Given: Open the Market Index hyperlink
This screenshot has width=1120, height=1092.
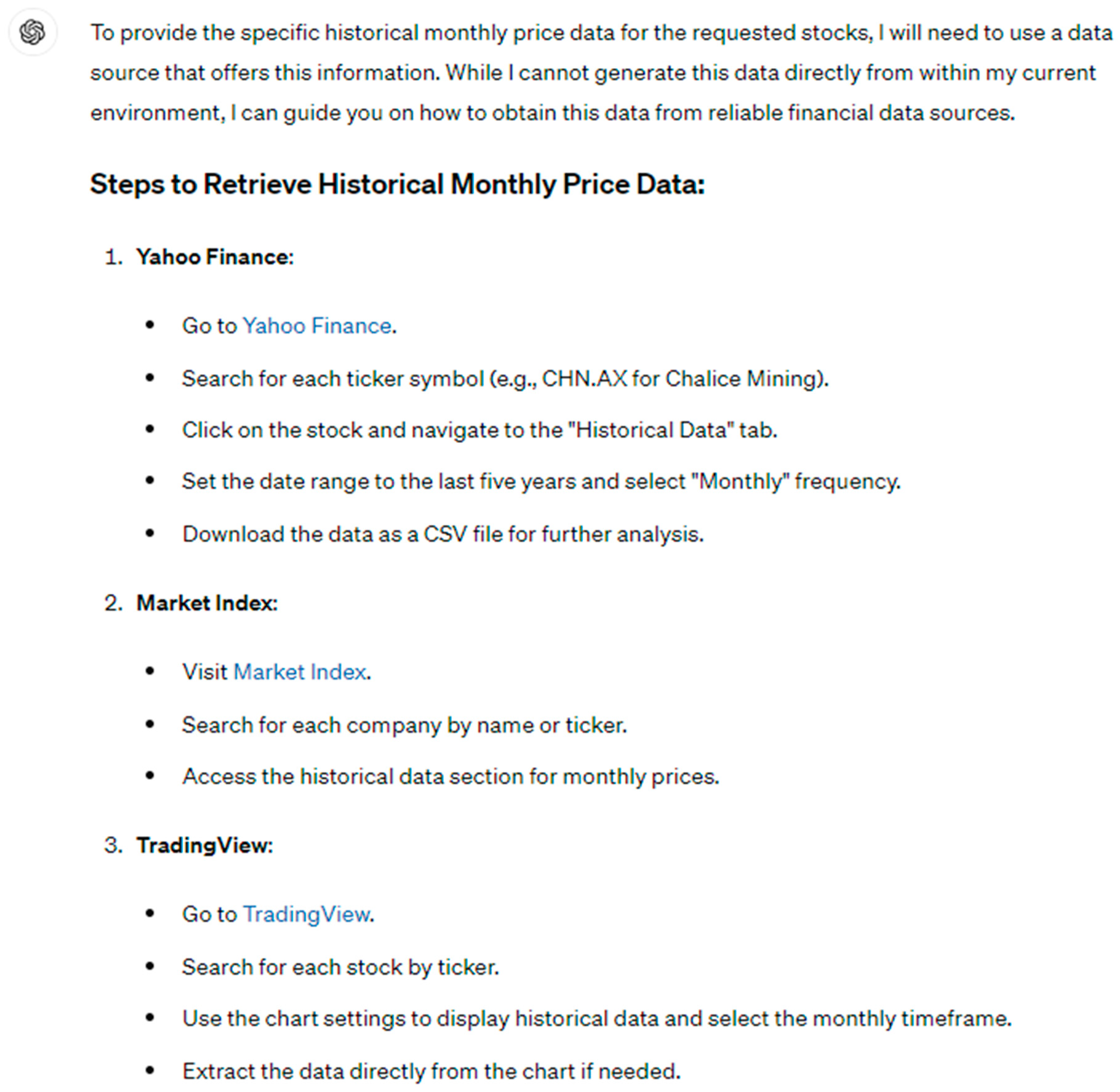Looking at the screenshot, I should [299, 672].
